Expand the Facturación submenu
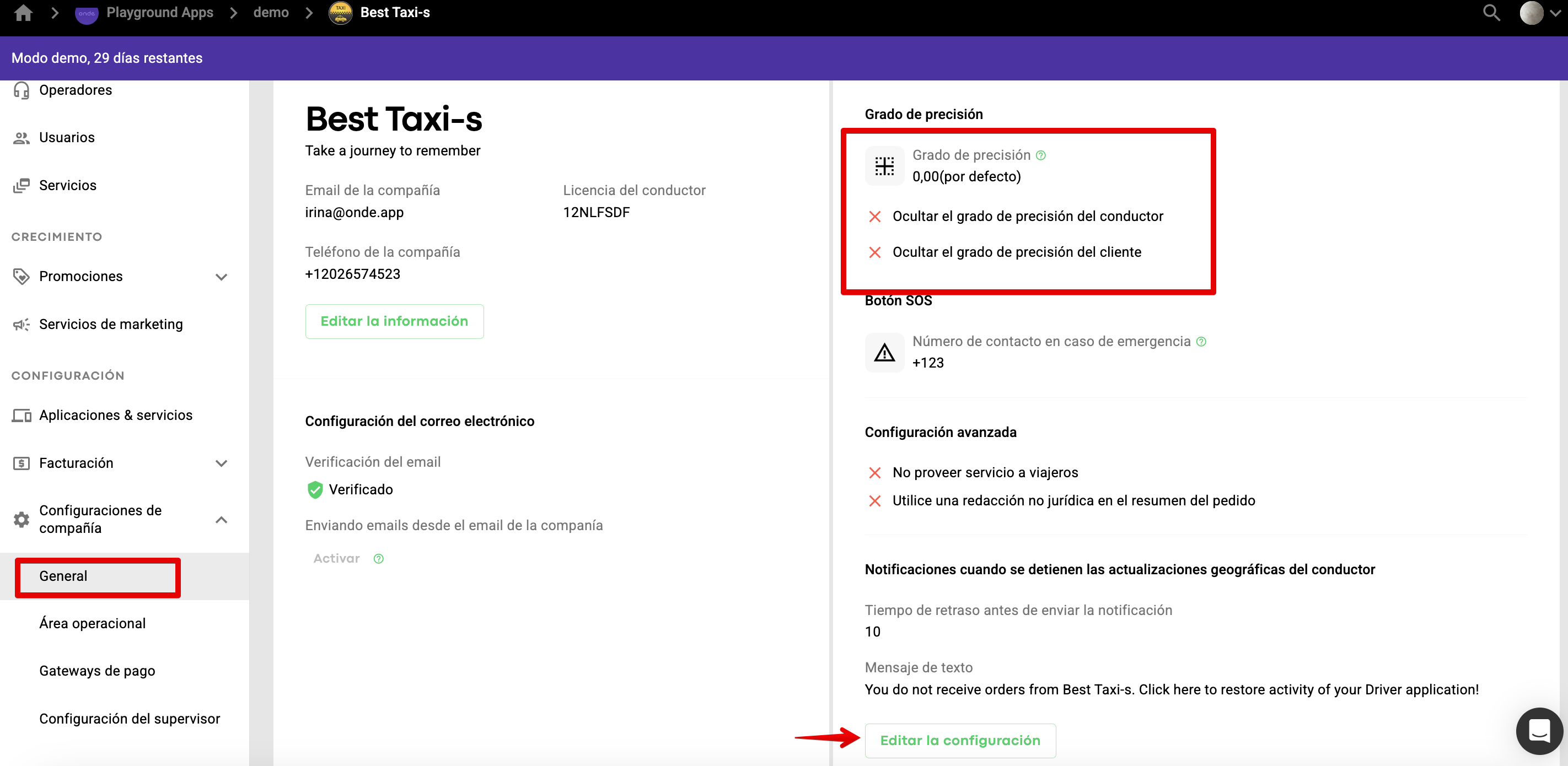 point(222,463)
